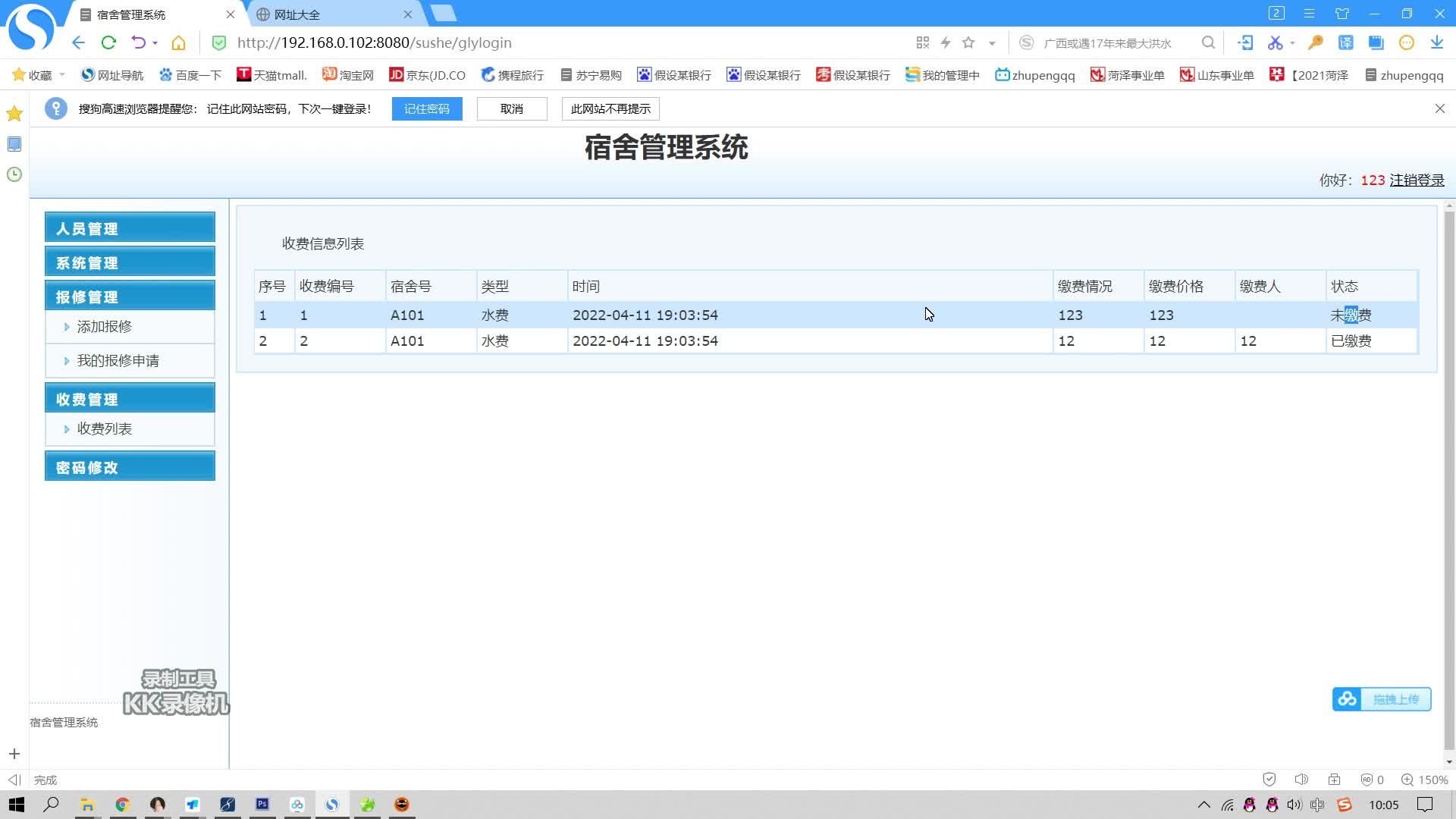Image resolution: width=1456 pixels, height=819 pixels.
Task: Open the password manager key icon
Action: 1314,43
